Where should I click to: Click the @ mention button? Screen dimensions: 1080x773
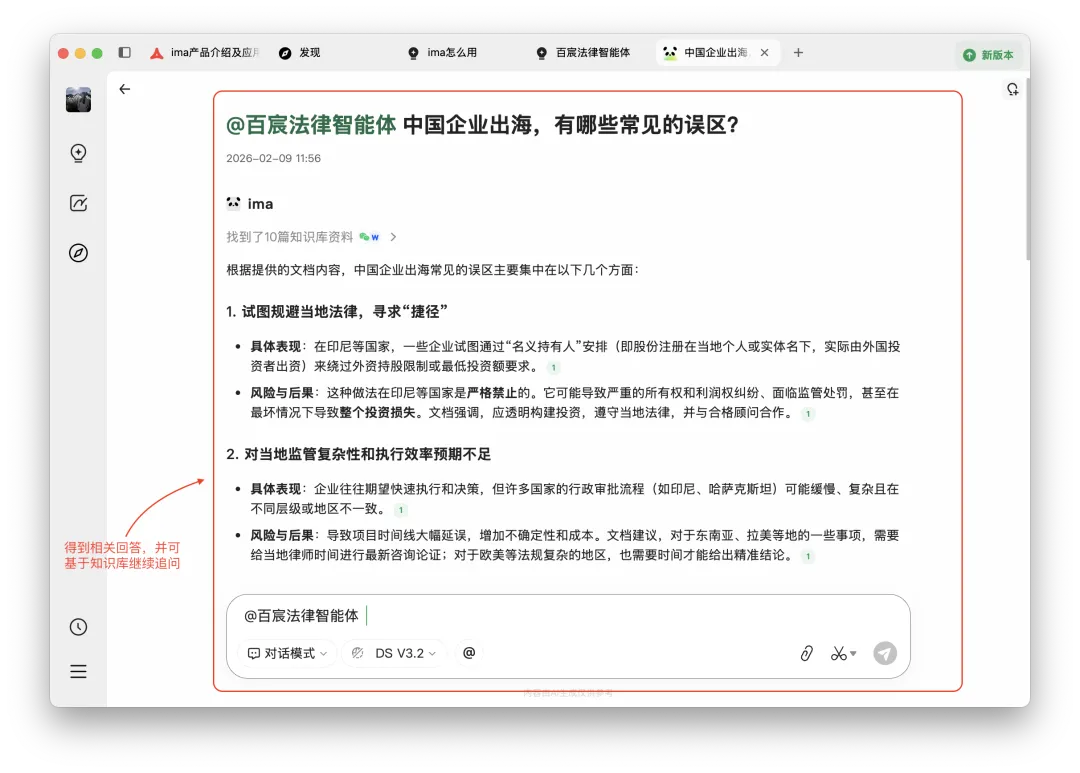point(469,652)
